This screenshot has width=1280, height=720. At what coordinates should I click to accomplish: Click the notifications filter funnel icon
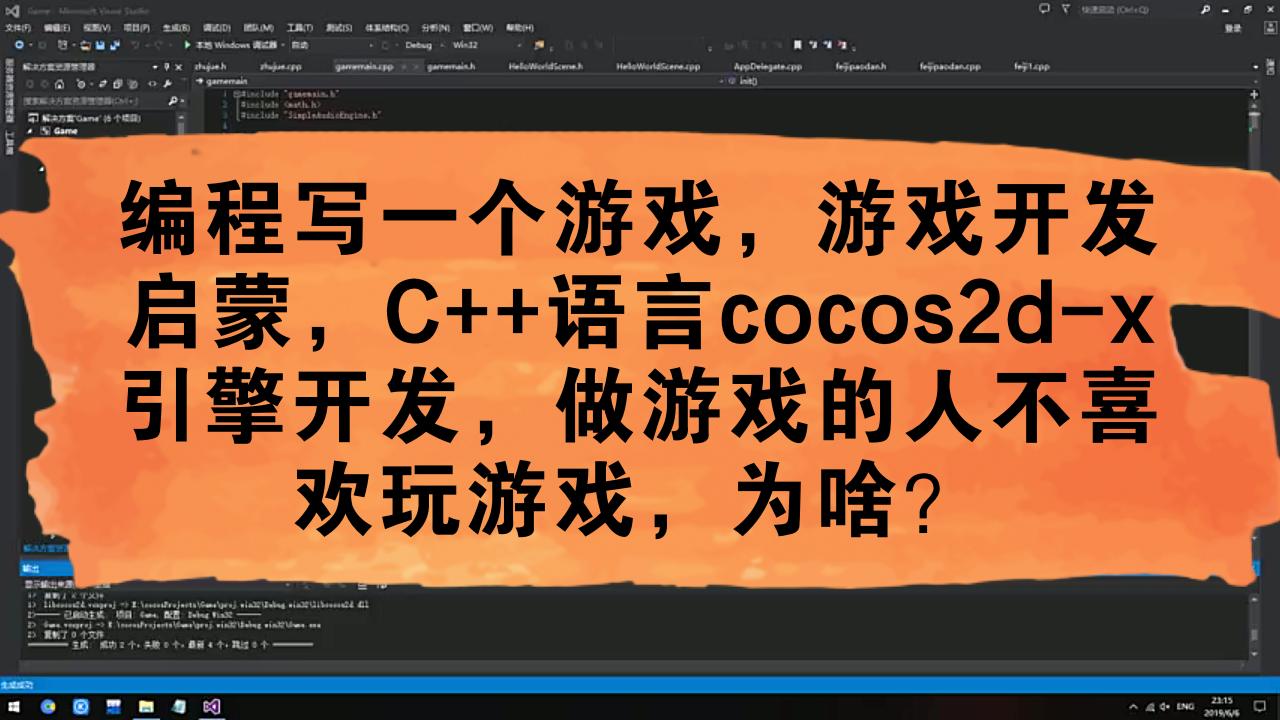click(x=1066, y=8)
